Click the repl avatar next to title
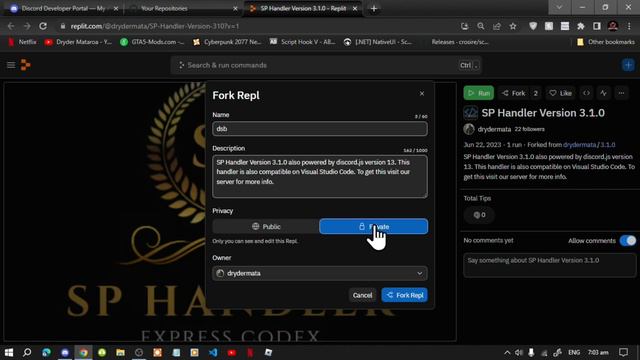The image size is (640, 360). click(470, 113)
